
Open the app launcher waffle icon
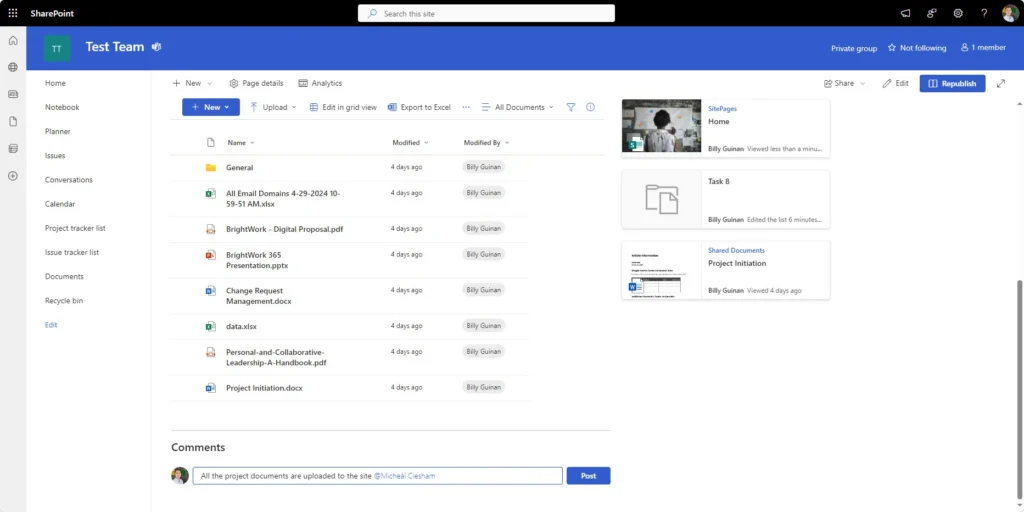[x=13, y=13]
